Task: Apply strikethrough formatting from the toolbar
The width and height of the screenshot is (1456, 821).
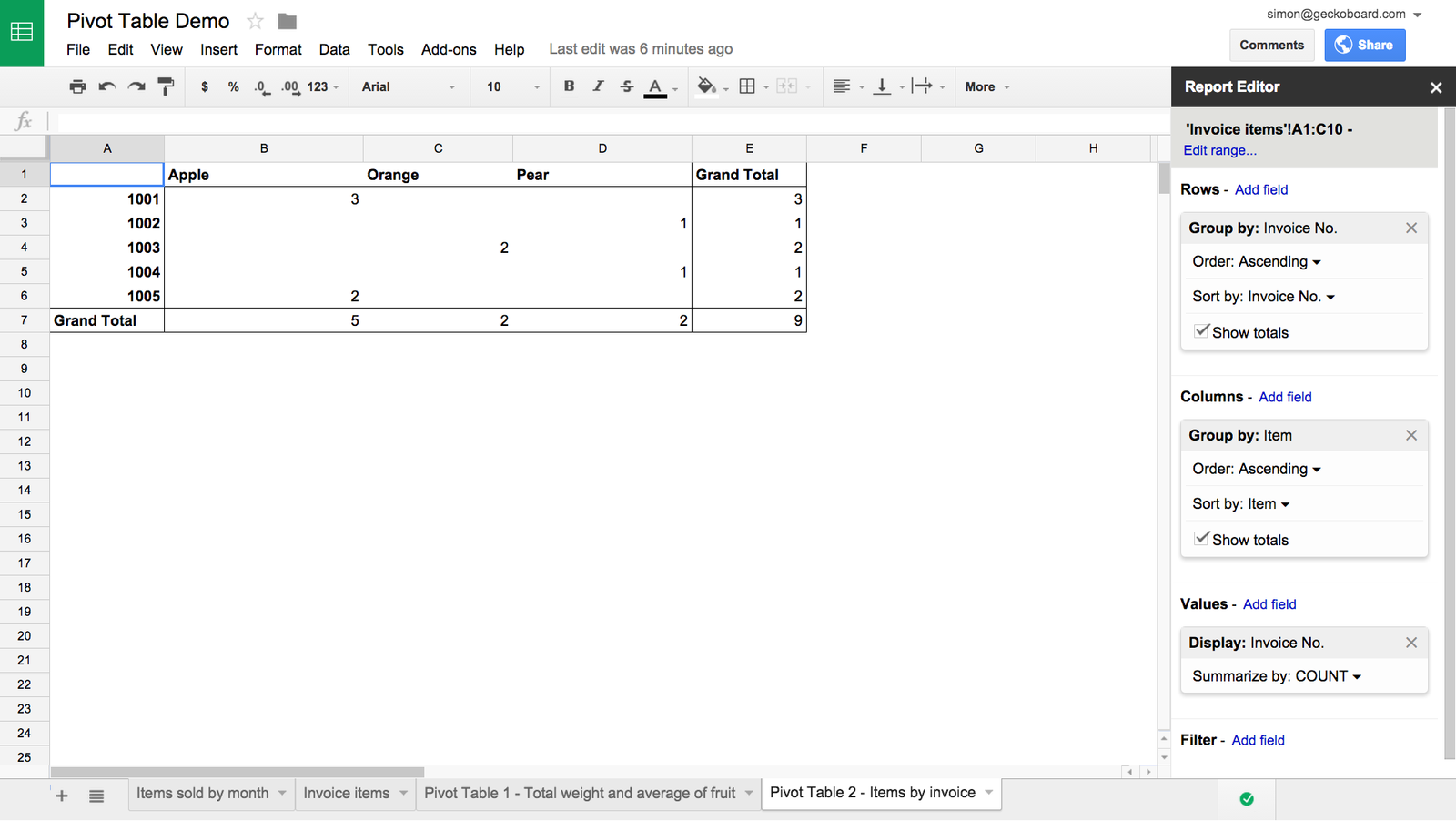Action: (x=627, y=86)
